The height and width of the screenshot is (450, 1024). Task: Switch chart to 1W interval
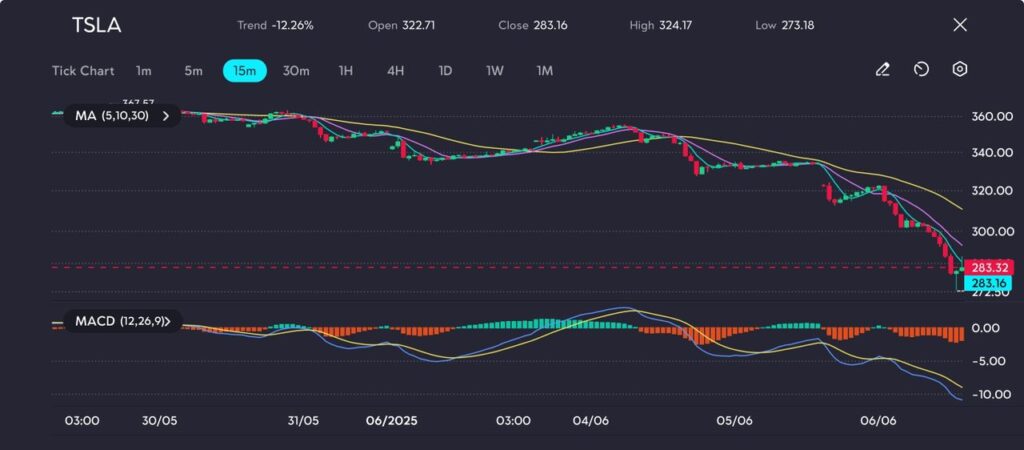(495, 71)
